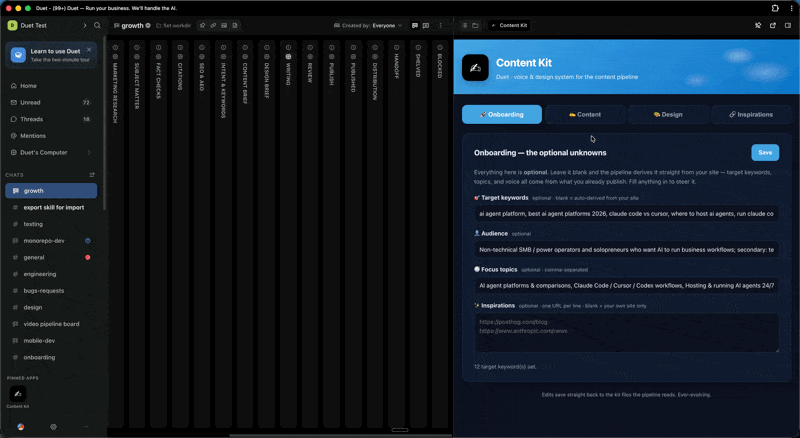Toggle the side panel layout icon
Viewport: 800px width, 438px height.
point(788,26)
